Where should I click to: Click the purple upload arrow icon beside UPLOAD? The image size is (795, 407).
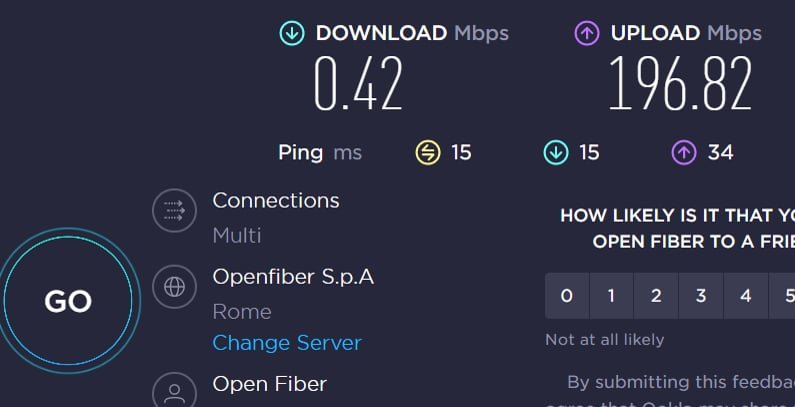(x=587, y=33)
